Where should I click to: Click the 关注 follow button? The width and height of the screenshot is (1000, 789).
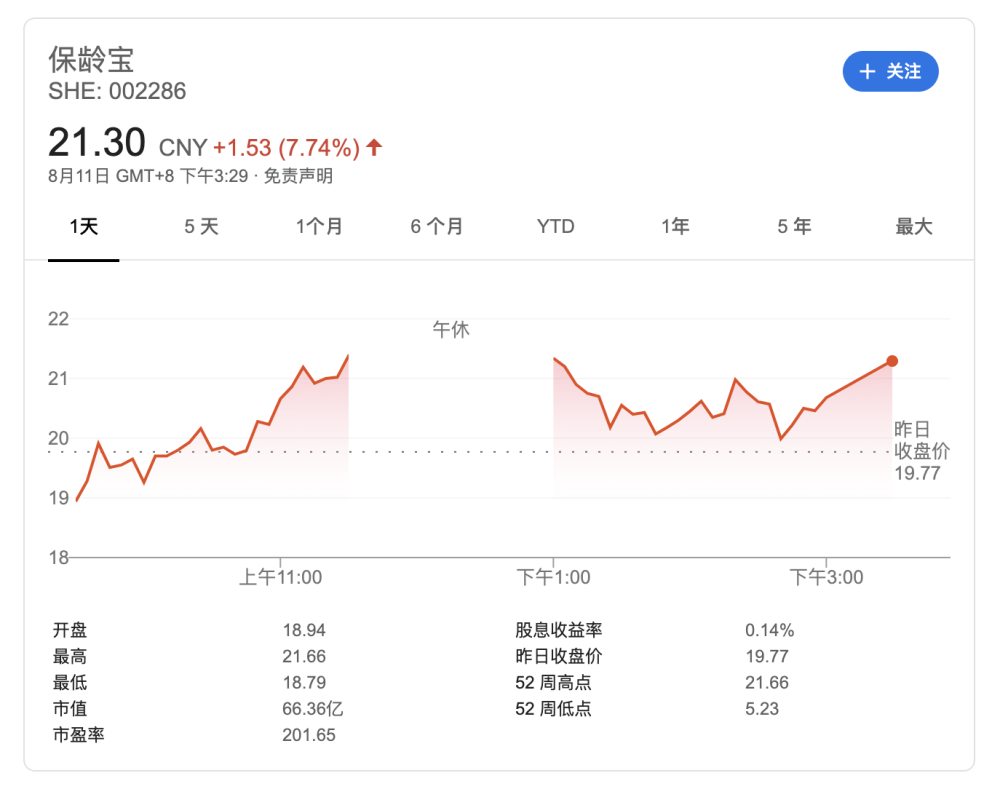(x=890, y=71)
